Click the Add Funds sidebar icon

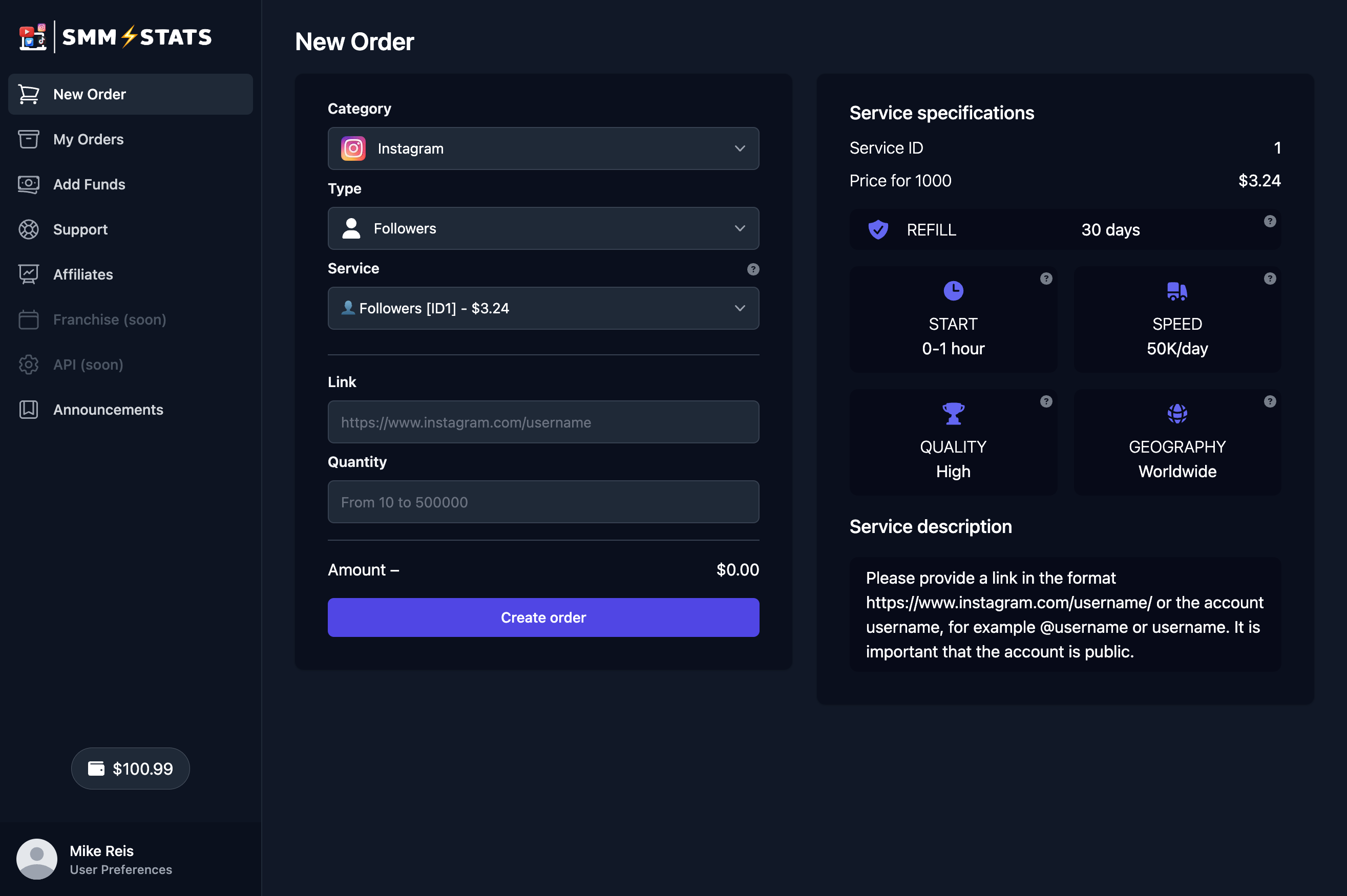point(29,184)
